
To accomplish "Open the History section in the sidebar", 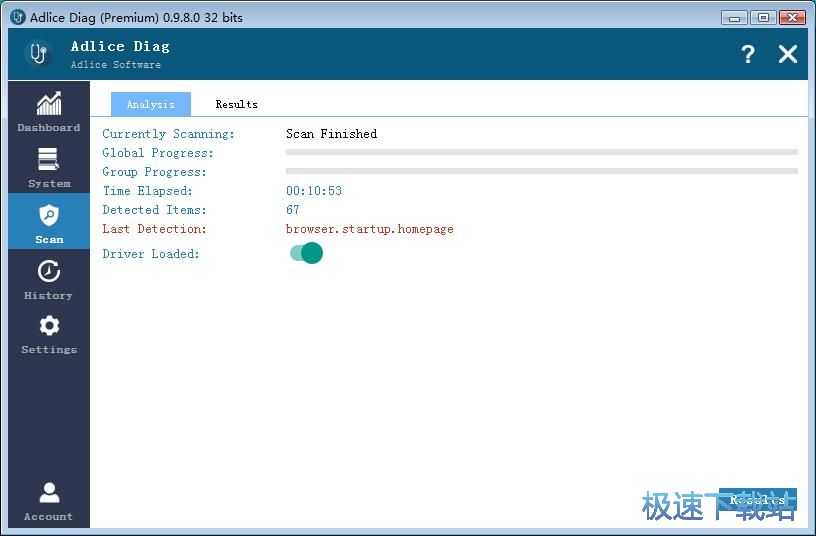I will pyautogui.click(x=49, y=279).
